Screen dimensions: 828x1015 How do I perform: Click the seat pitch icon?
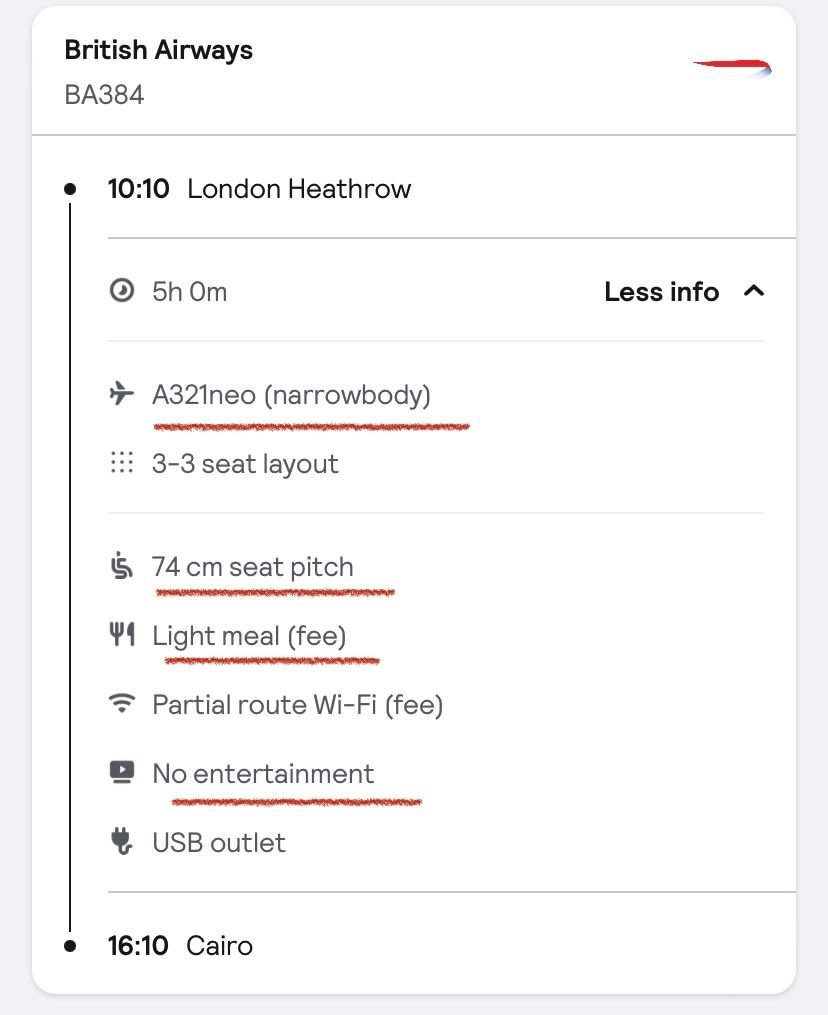(x=121, y=567)
